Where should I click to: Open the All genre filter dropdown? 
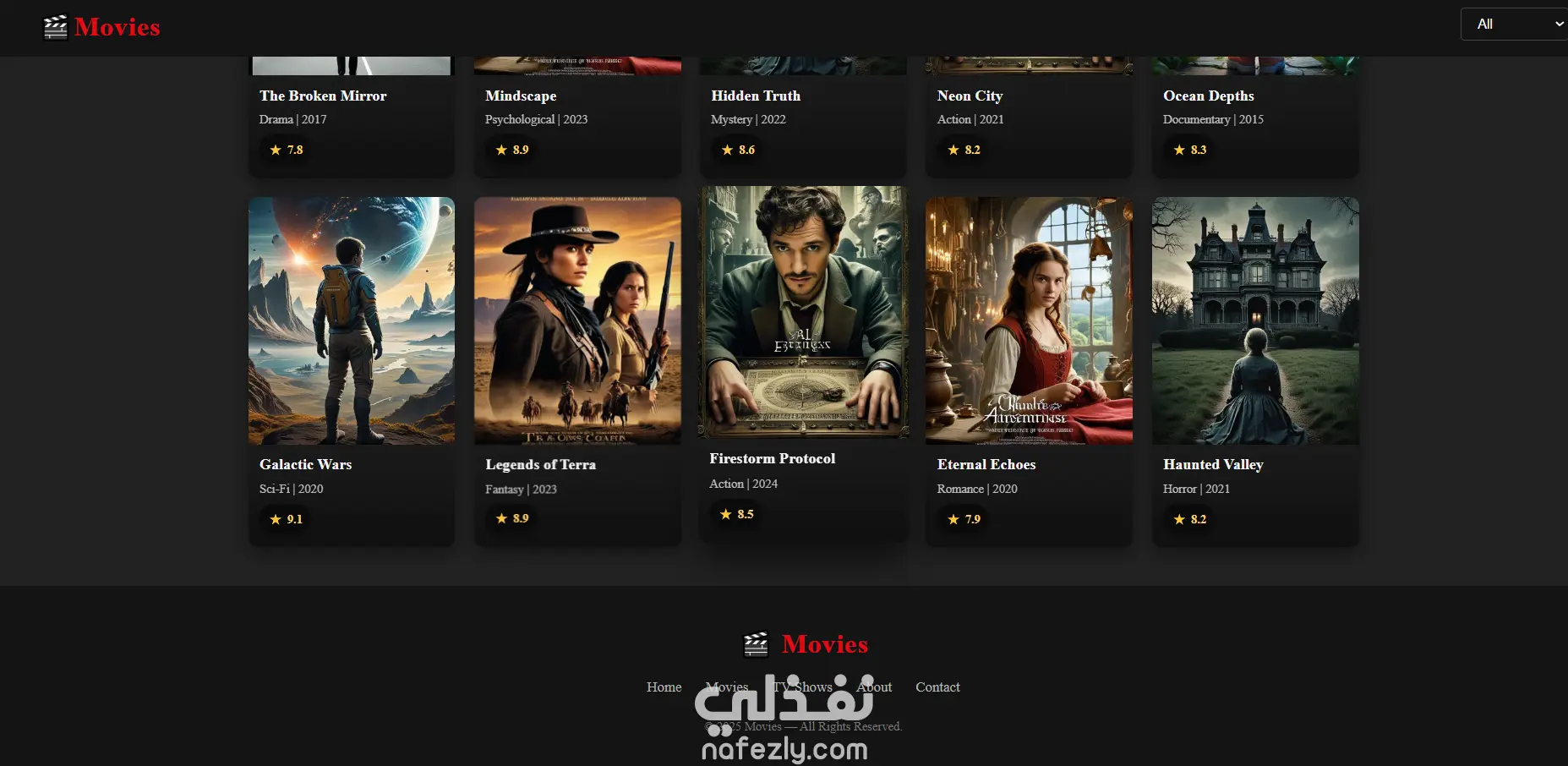[1514, 24]
